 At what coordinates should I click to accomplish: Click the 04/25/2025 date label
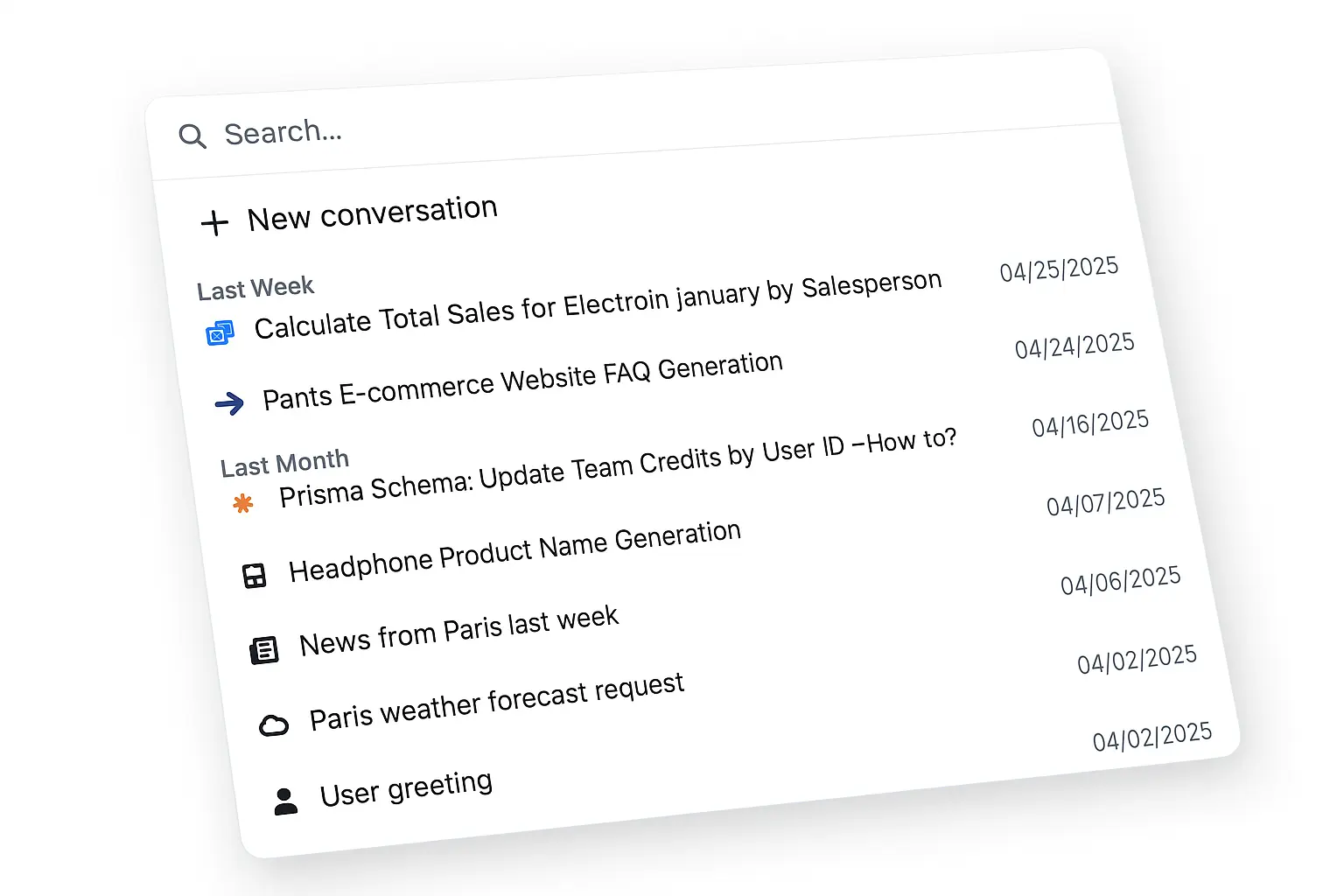1059,269
